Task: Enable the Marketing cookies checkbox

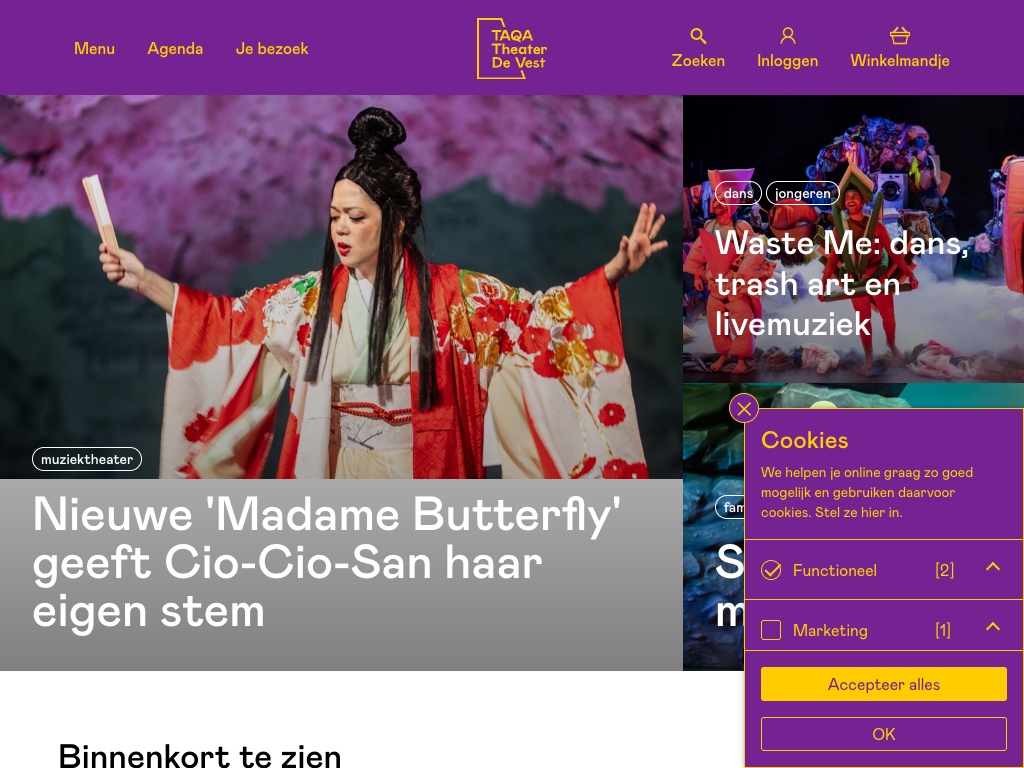Action: click(771, 630)
